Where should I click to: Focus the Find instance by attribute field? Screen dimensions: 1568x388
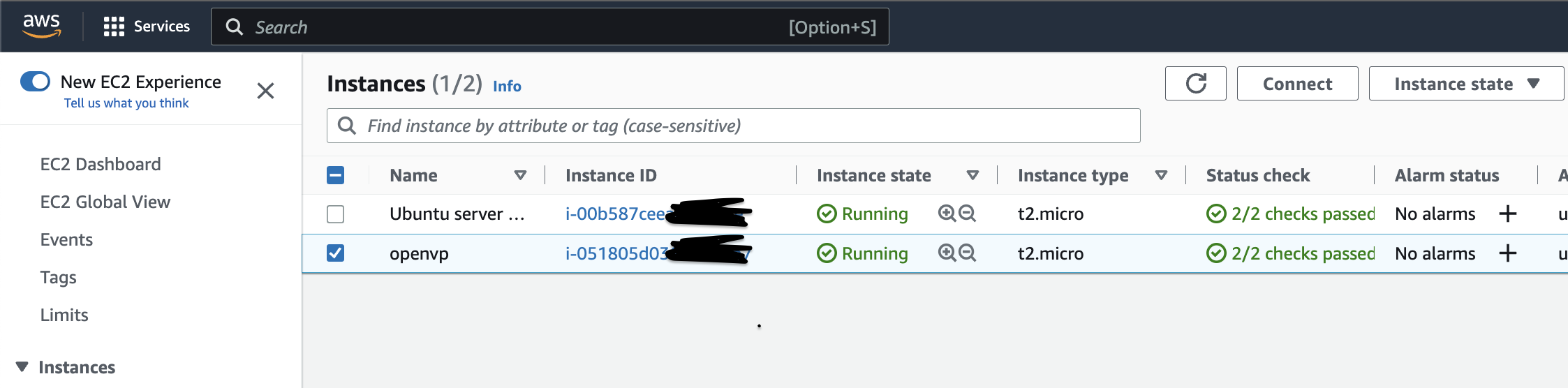733,126
